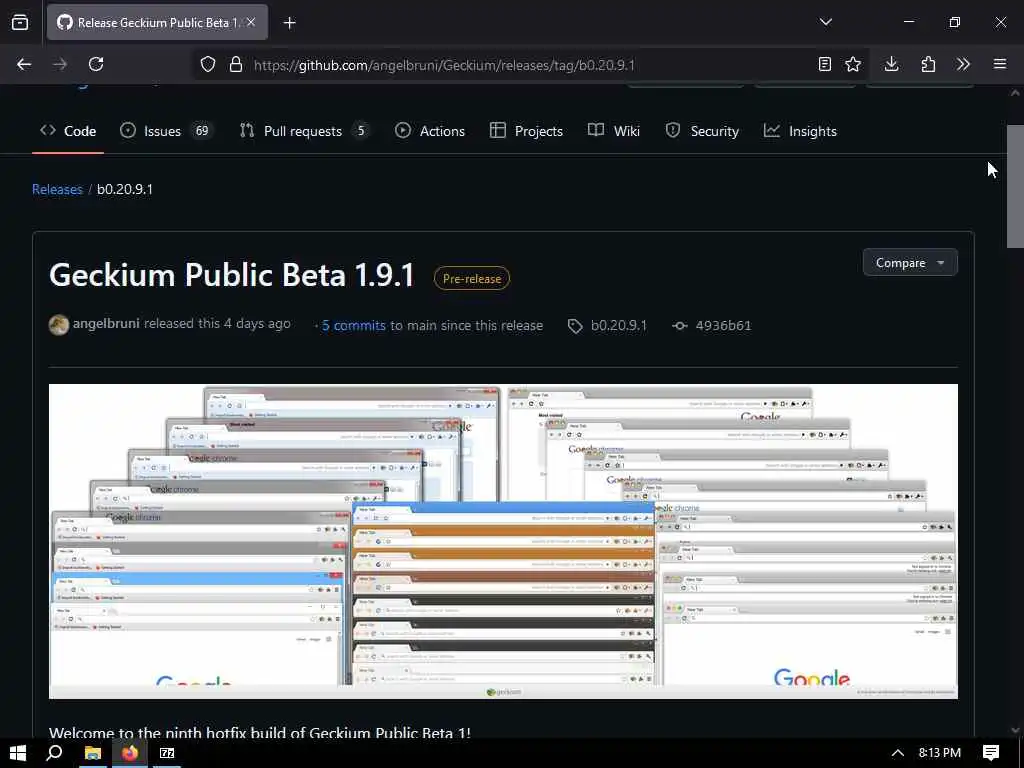Open Firefox View icon at top left

20,22
